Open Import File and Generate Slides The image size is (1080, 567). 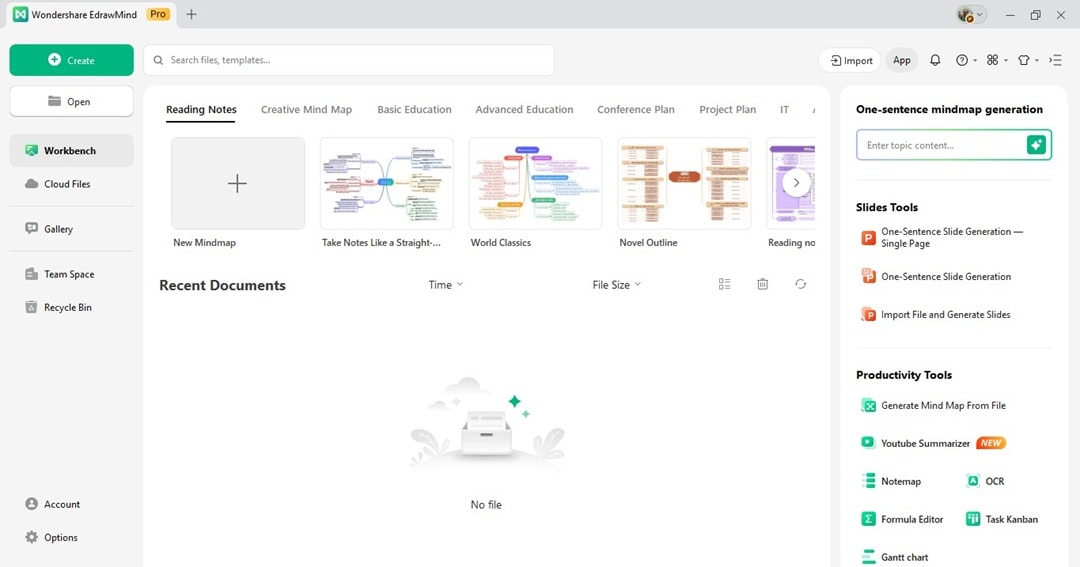click(x=935, y=314)
